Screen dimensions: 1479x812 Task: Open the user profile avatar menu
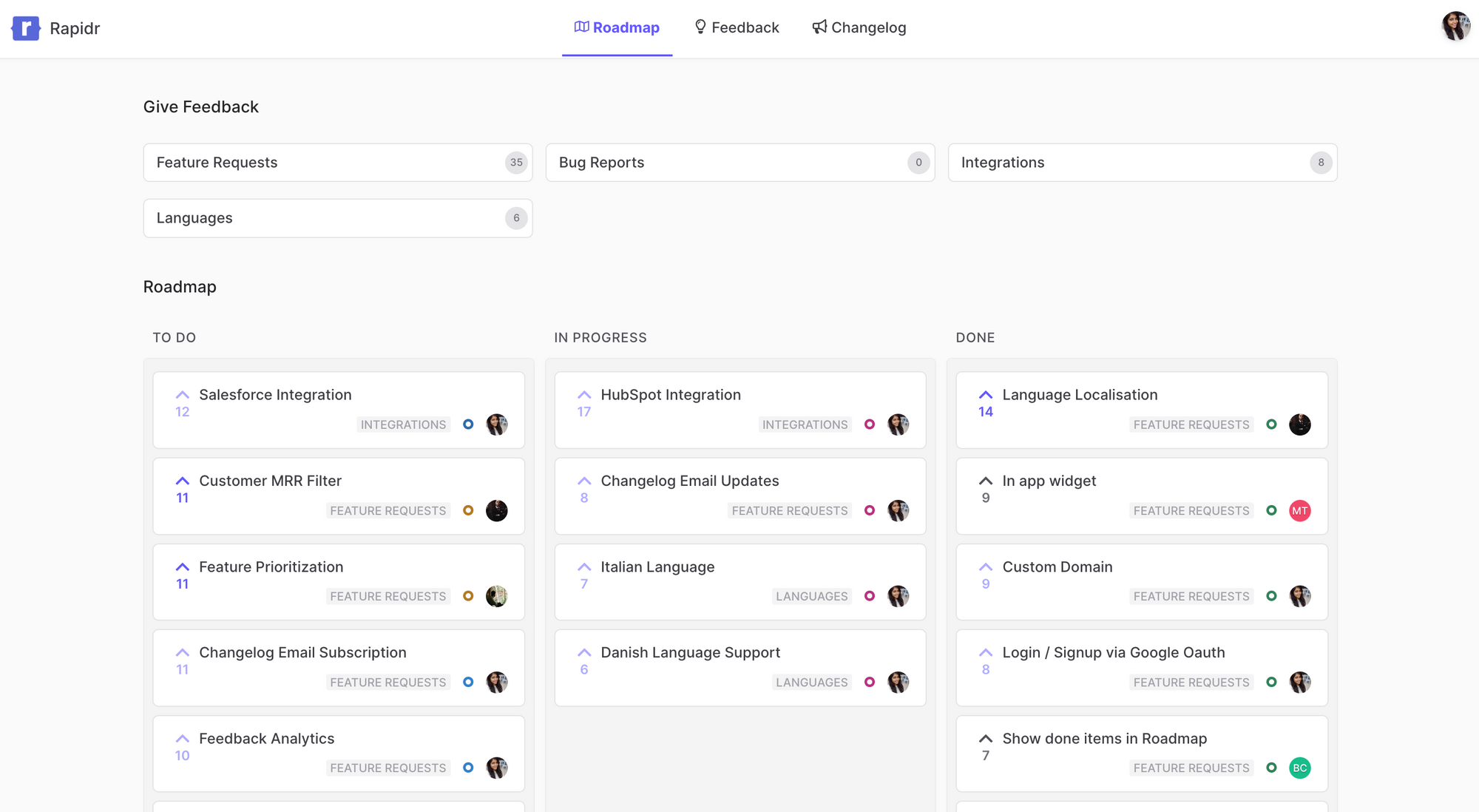tap(1456, 26)
